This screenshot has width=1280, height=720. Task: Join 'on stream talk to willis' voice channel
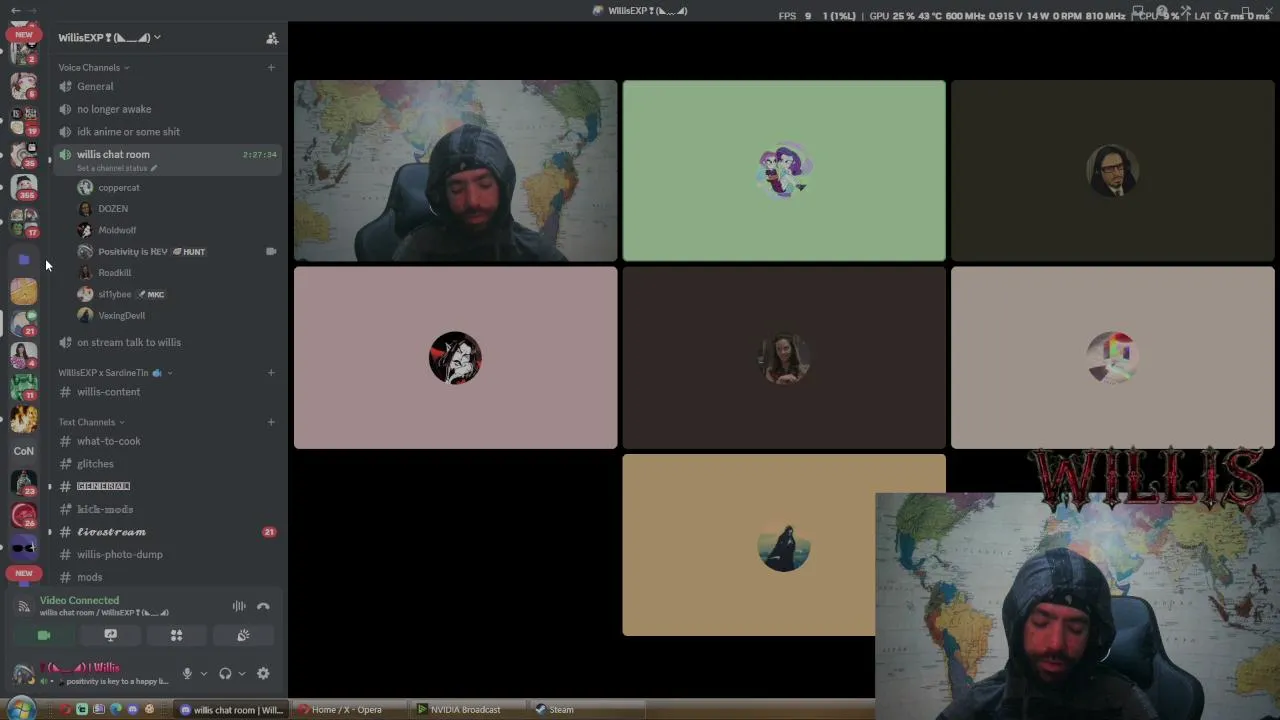[x=168, y=342]
